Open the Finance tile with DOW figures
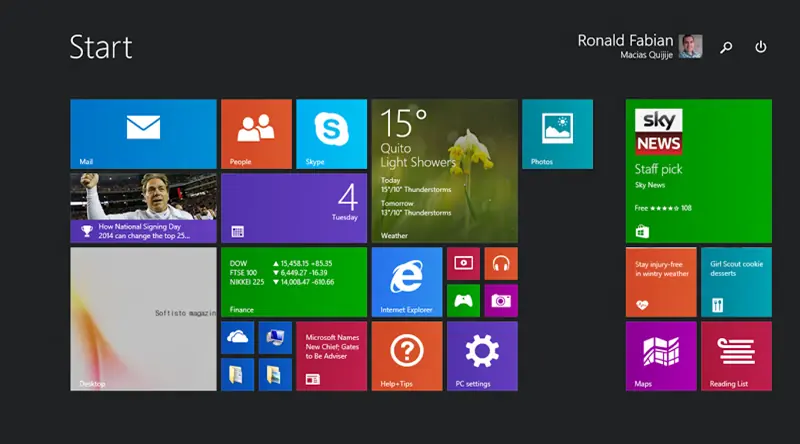The image size is (800, 444). coord(294,282)
